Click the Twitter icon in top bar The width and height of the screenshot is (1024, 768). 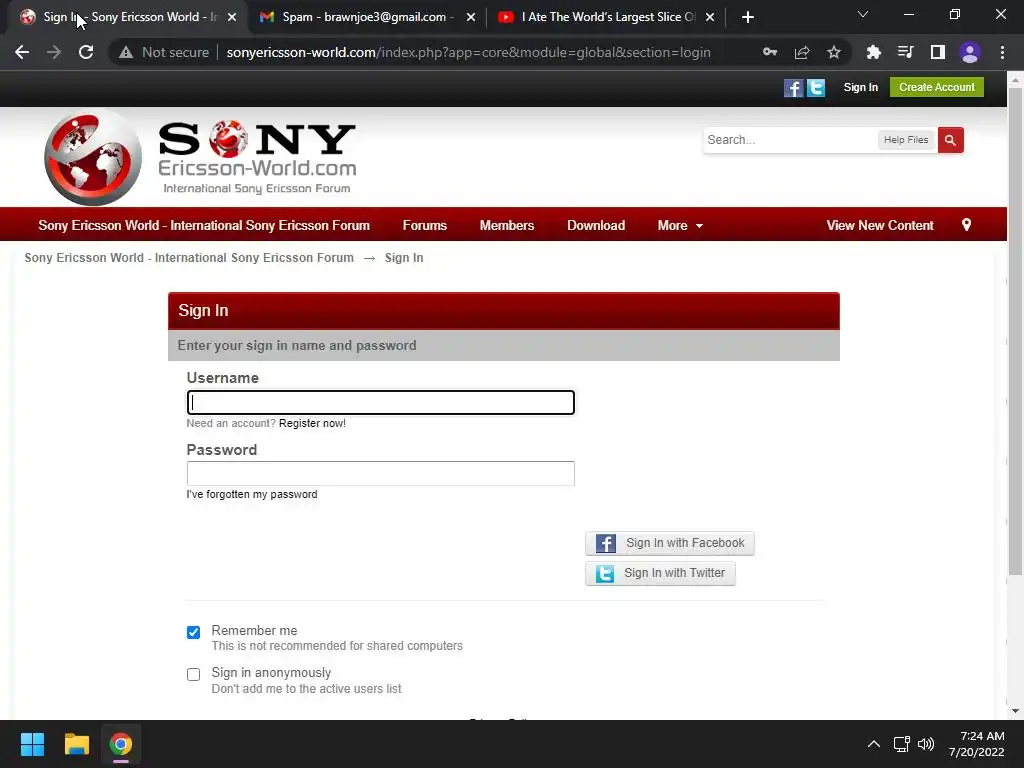click(x=816, y=88)
